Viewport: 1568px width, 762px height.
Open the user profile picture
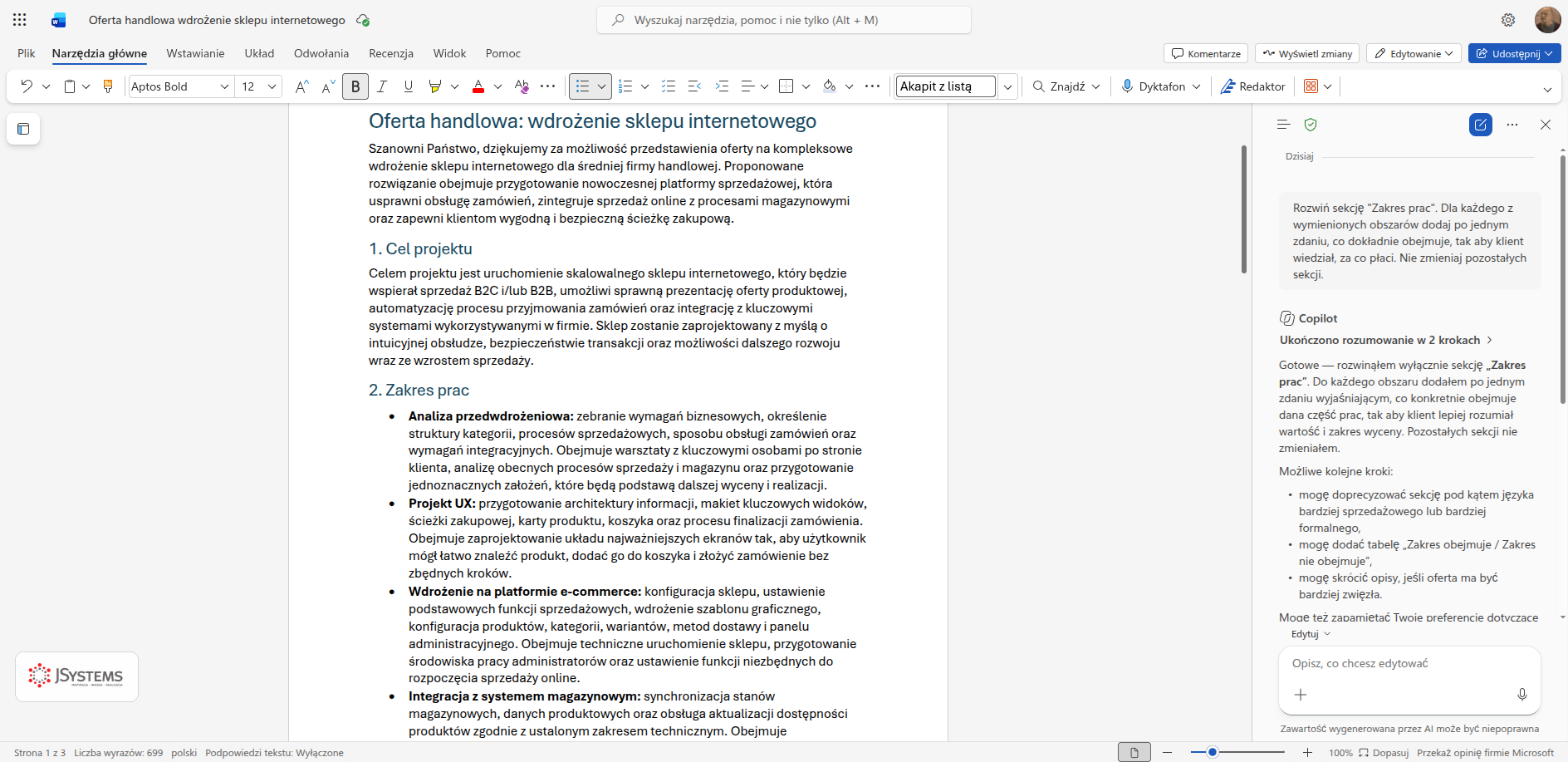pyautogui.click(x=1547, y=20)
